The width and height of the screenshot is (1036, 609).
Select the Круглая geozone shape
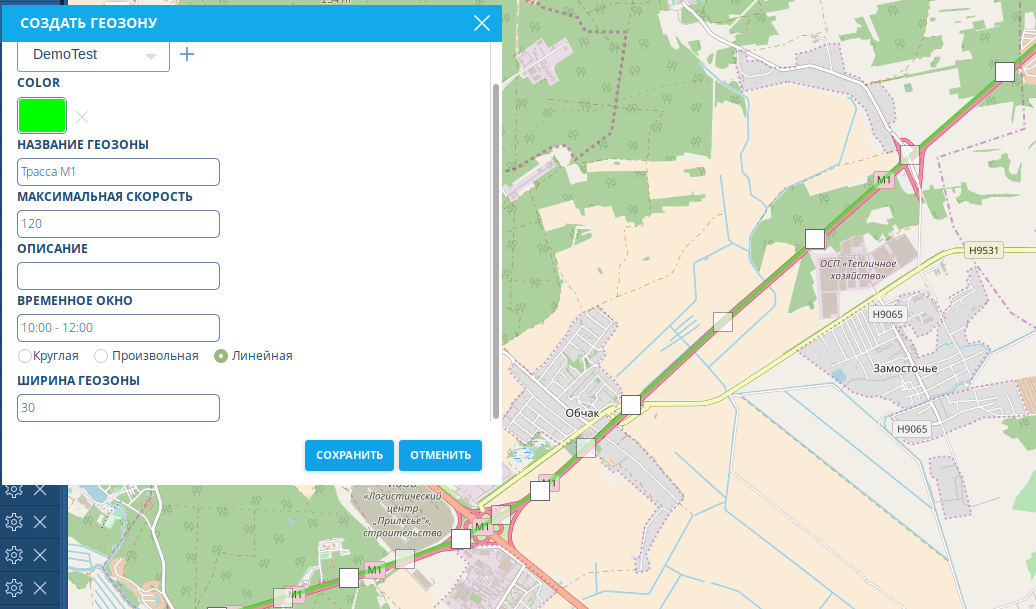[25, 356]
